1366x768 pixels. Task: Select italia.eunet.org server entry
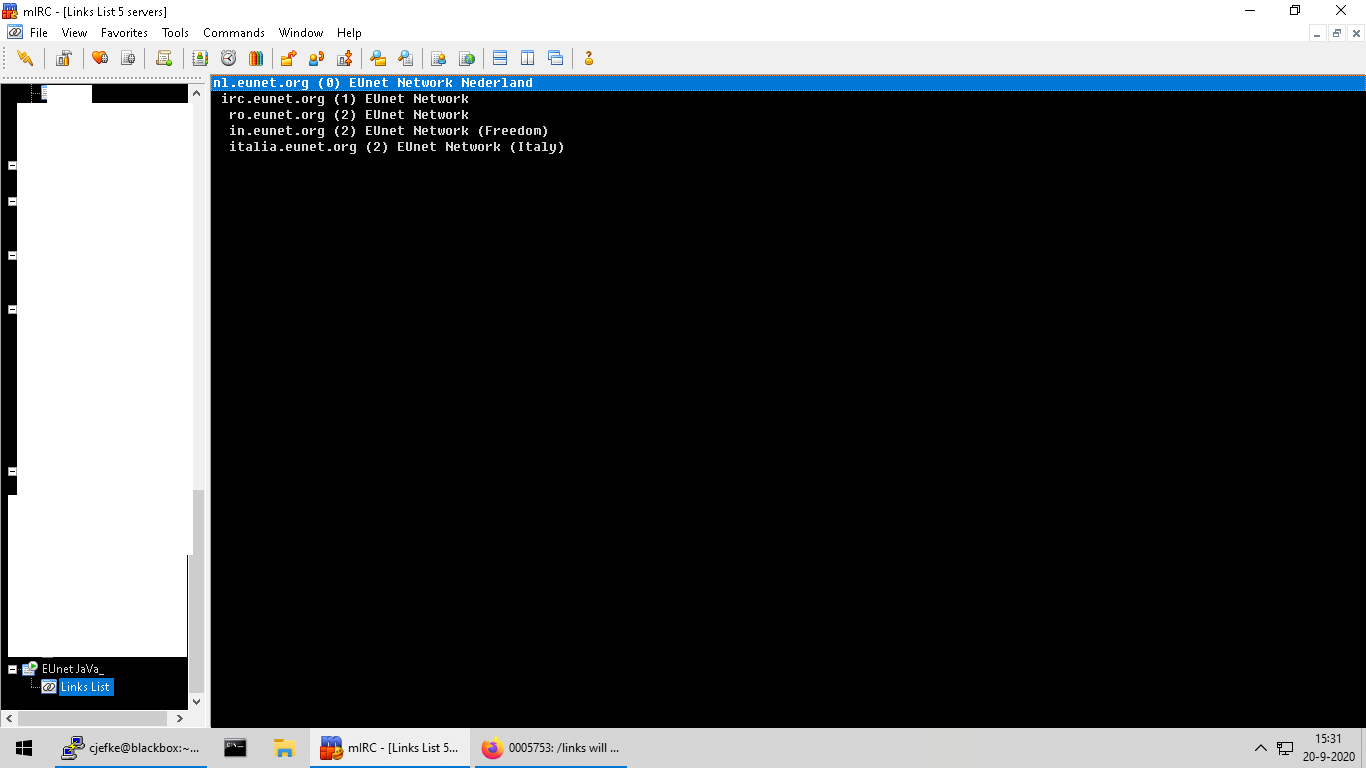pos(396,147)
